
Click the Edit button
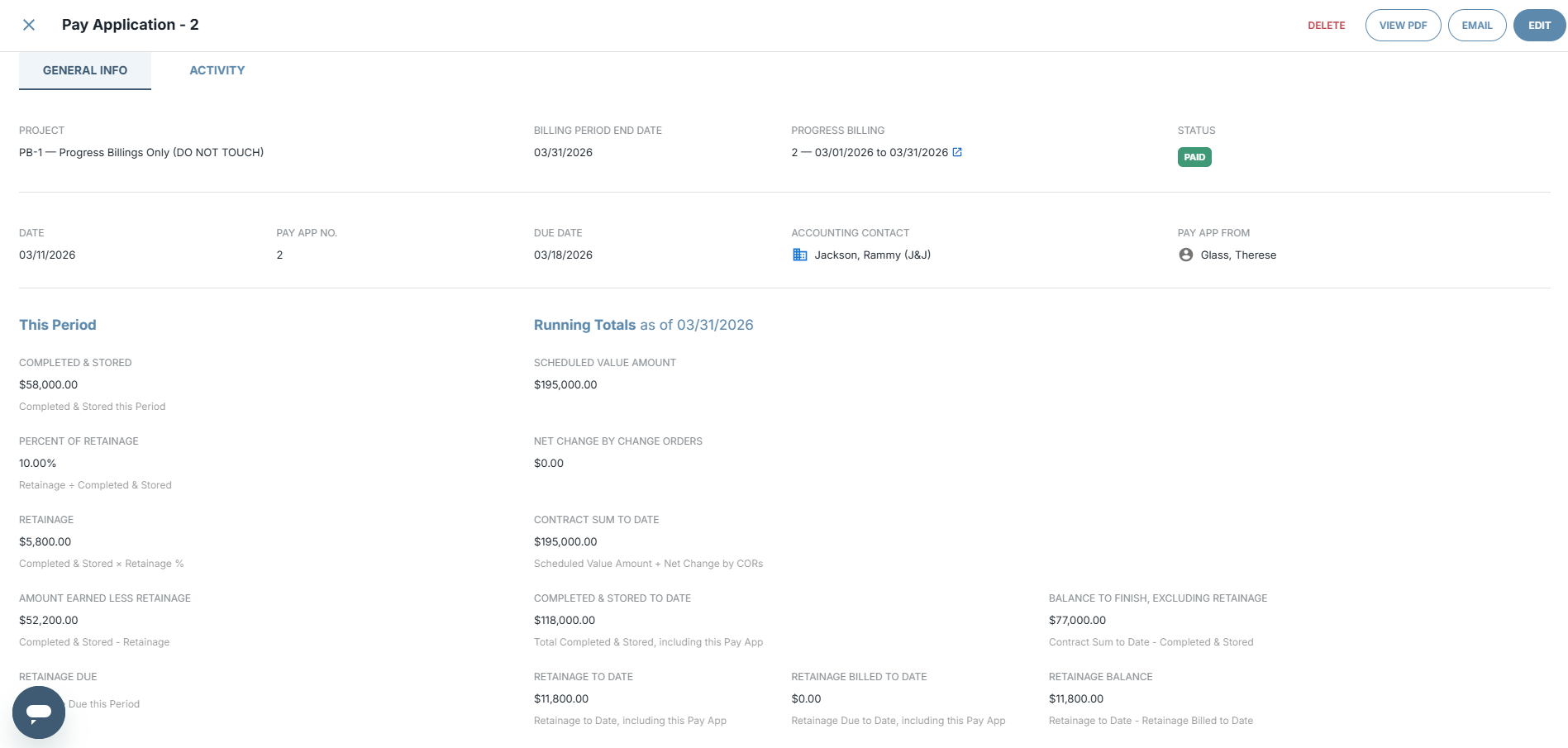pos(1540,26)
